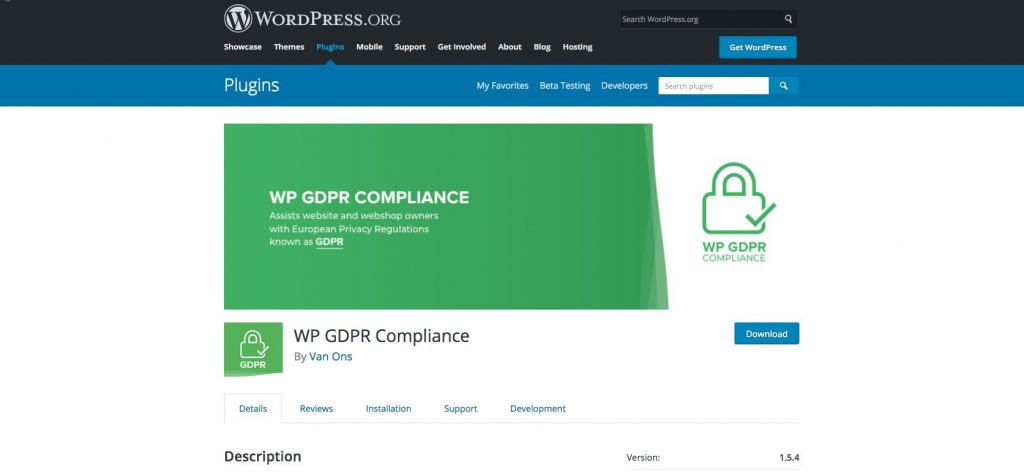Click the underlined GDPR word in banner

[x=329, y=242]
